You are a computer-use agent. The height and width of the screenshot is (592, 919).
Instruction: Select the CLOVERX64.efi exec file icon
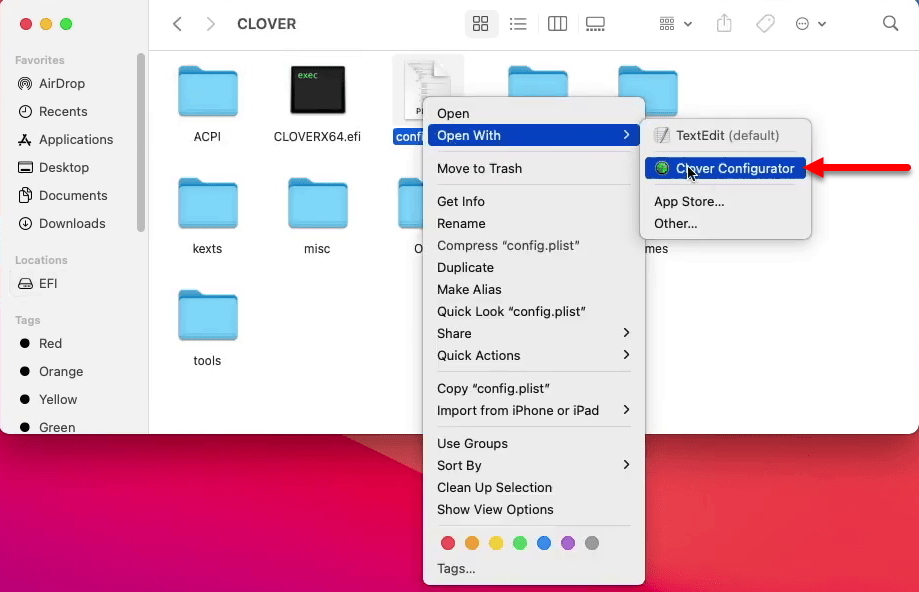(x=318, y=90)
